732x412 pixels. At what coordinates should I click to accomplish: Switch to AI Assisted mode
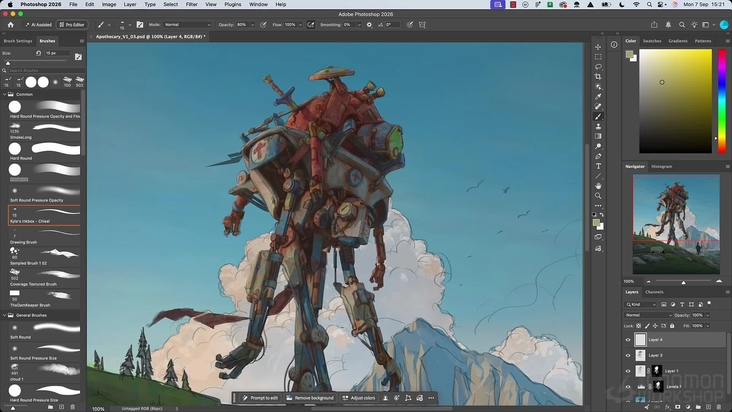click(x=38, y=25)
